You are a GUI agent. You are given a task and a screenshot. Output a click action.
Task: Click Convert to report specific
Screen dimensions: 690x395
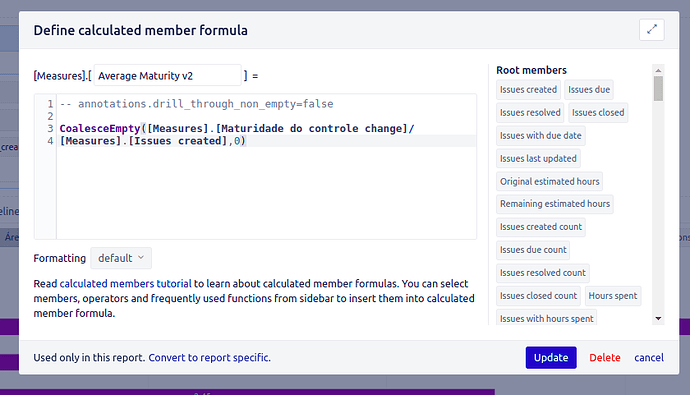(209, 358)
